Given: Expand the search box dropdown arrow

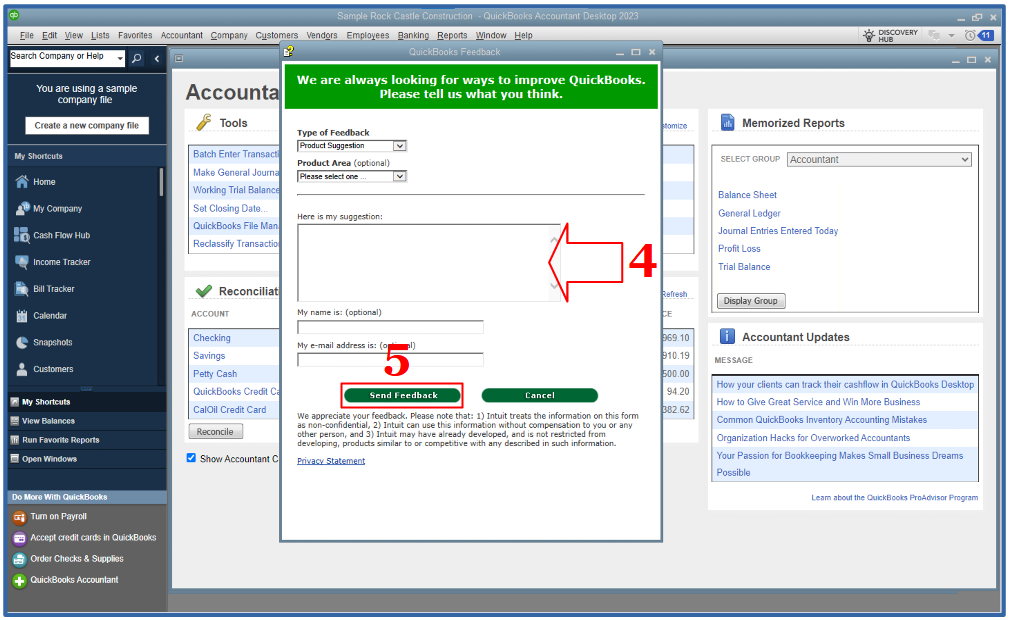Looking at the screenshot, I should click(x=120, y=59).
